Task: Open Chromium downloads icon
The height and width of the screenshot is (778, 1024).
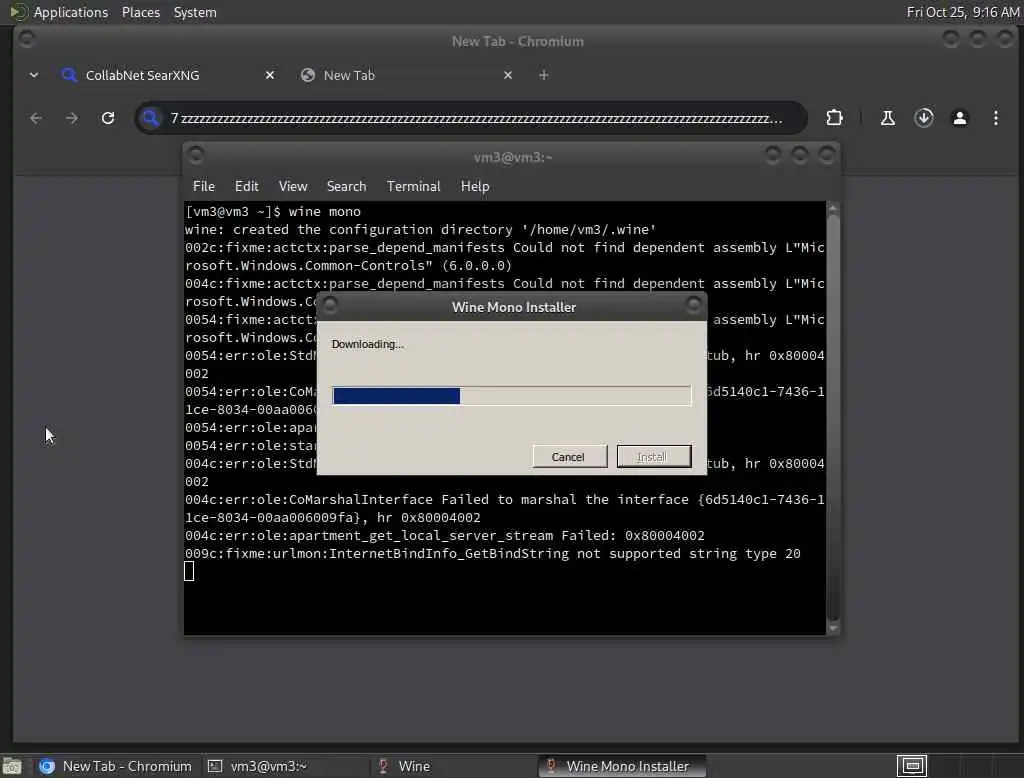Action: pyautogui.click(x=923, y=118)
